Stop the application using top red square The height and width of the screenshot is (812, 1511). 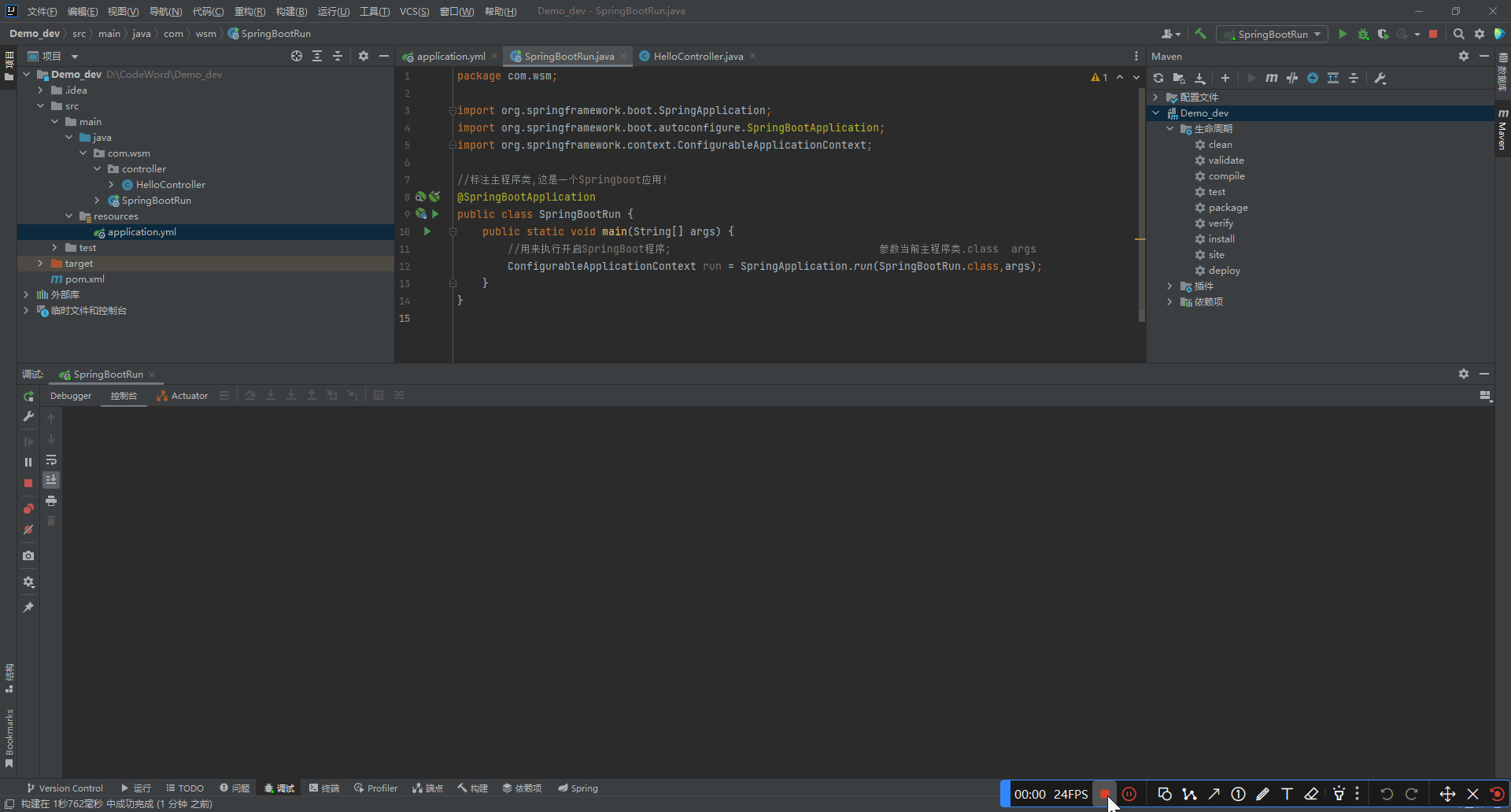point(1433,34)
